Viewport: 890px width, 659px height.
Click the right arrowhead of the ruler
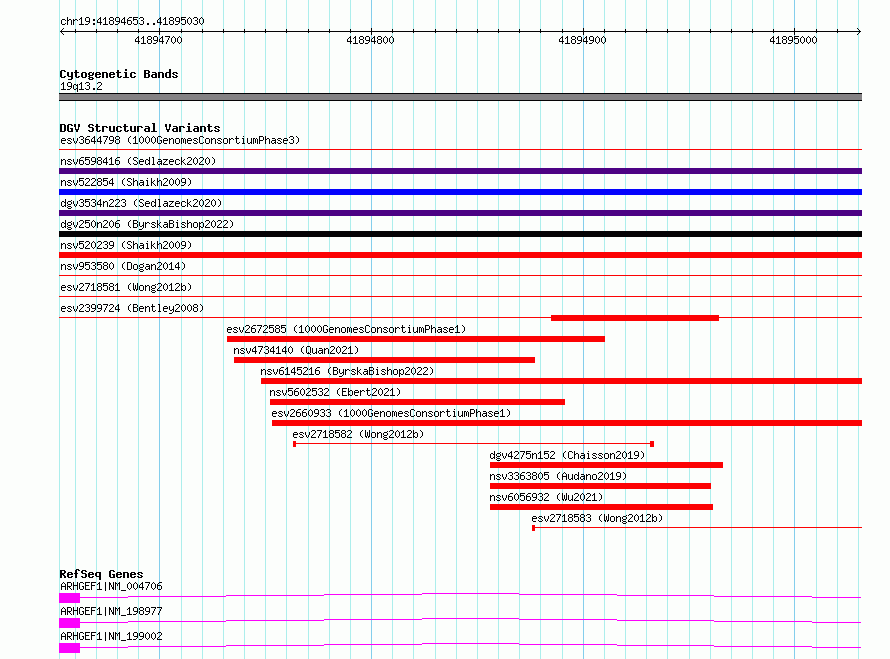[x=859, y=31]
